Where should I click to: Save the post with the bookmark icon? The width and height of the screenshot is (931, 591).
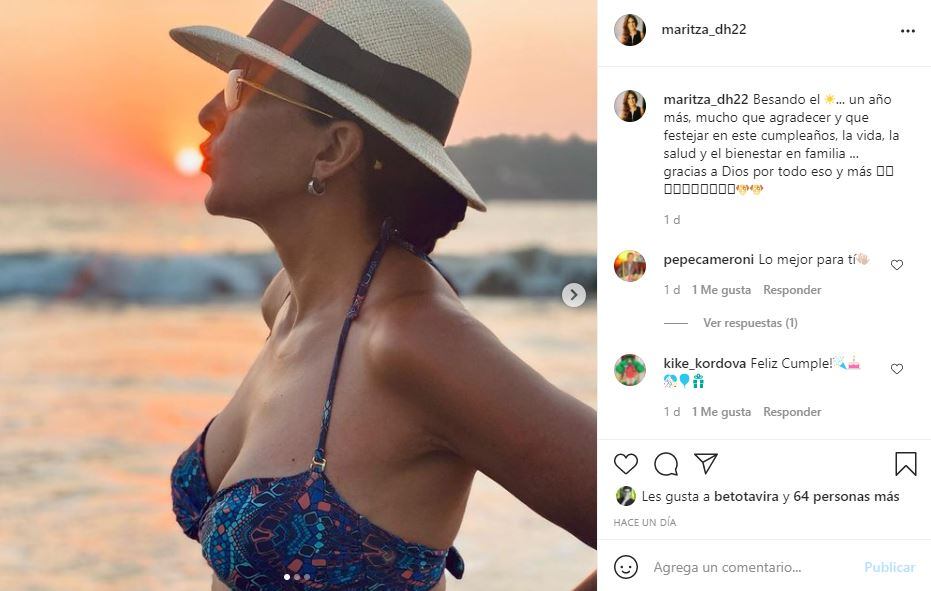(x=905, y=464)
